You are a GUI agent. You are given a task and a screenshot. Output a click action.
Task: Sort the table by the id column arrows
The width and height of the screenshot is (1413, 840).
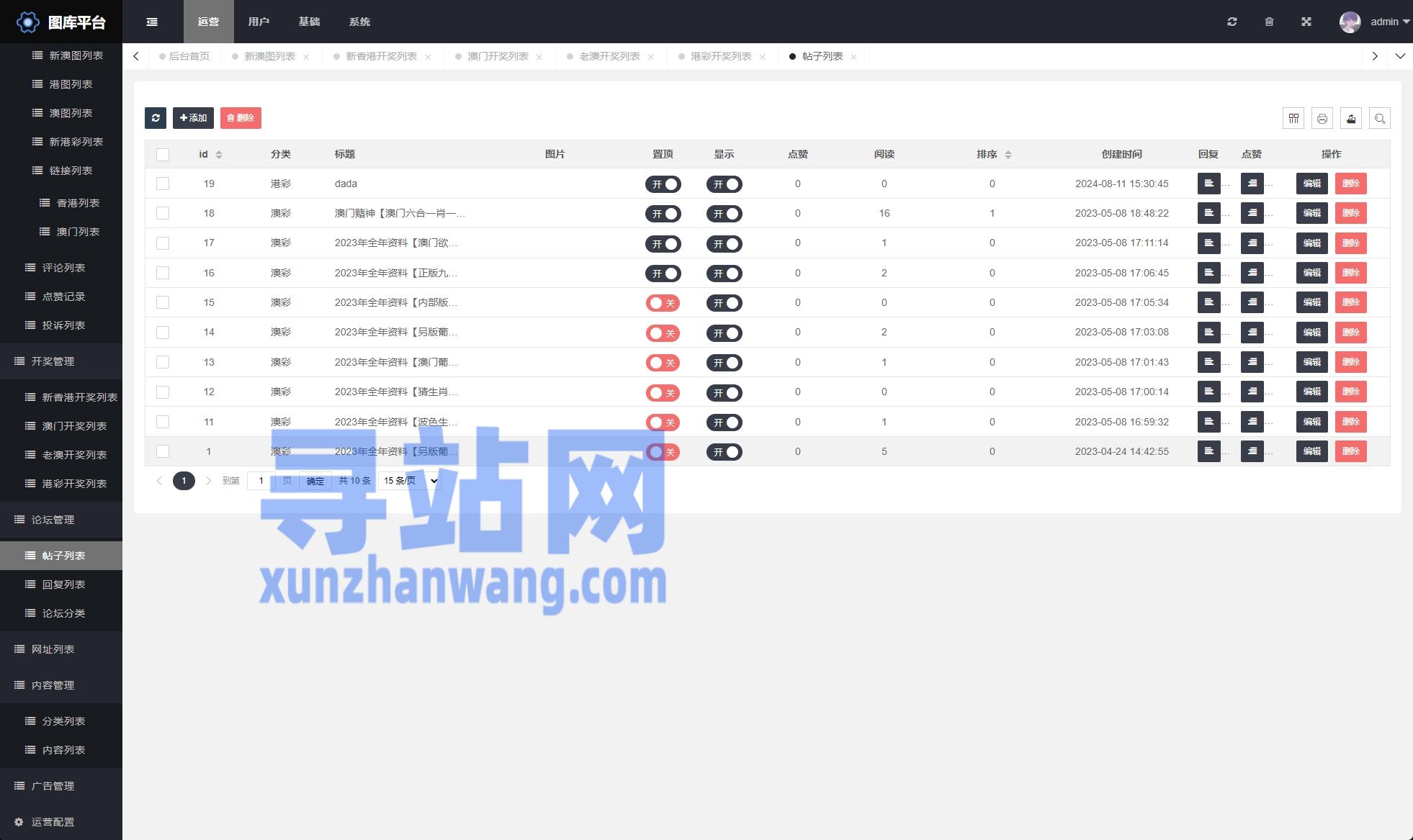click(219, 155)
